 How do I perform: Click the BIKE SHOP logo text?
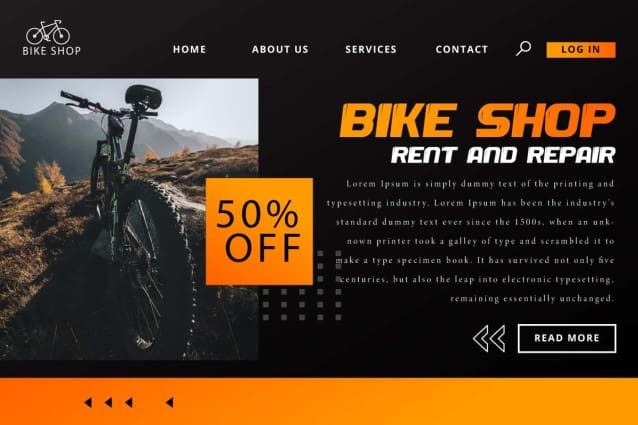pyautogui.click(x=52, y=51)
